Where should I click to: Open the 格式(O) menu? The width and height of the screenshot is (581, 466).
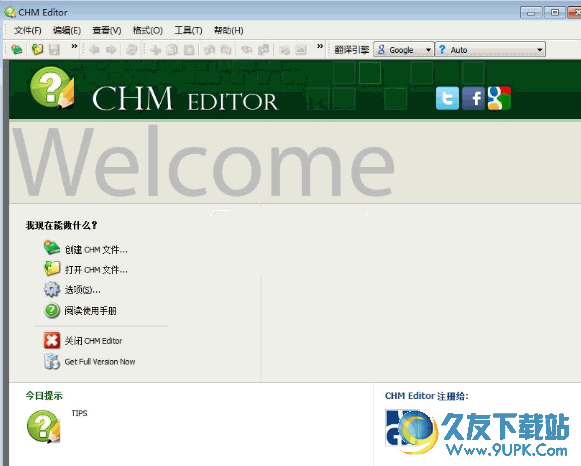(x=147, y=30)
